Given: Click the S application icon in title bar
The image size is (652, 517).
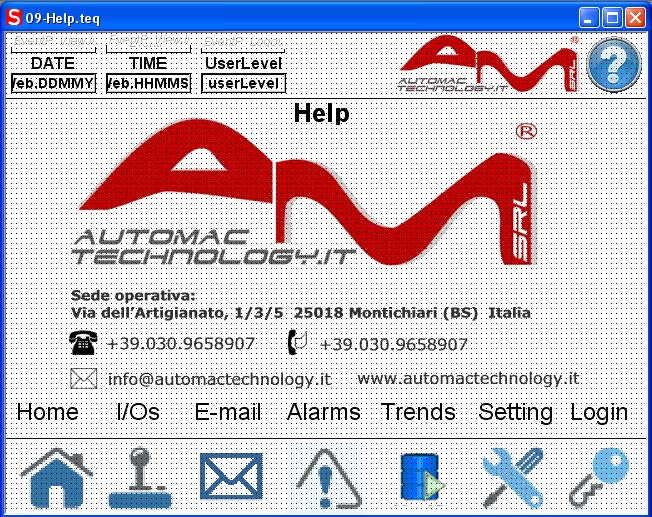Looking at the screenshot, I should [x=13, y=18].
